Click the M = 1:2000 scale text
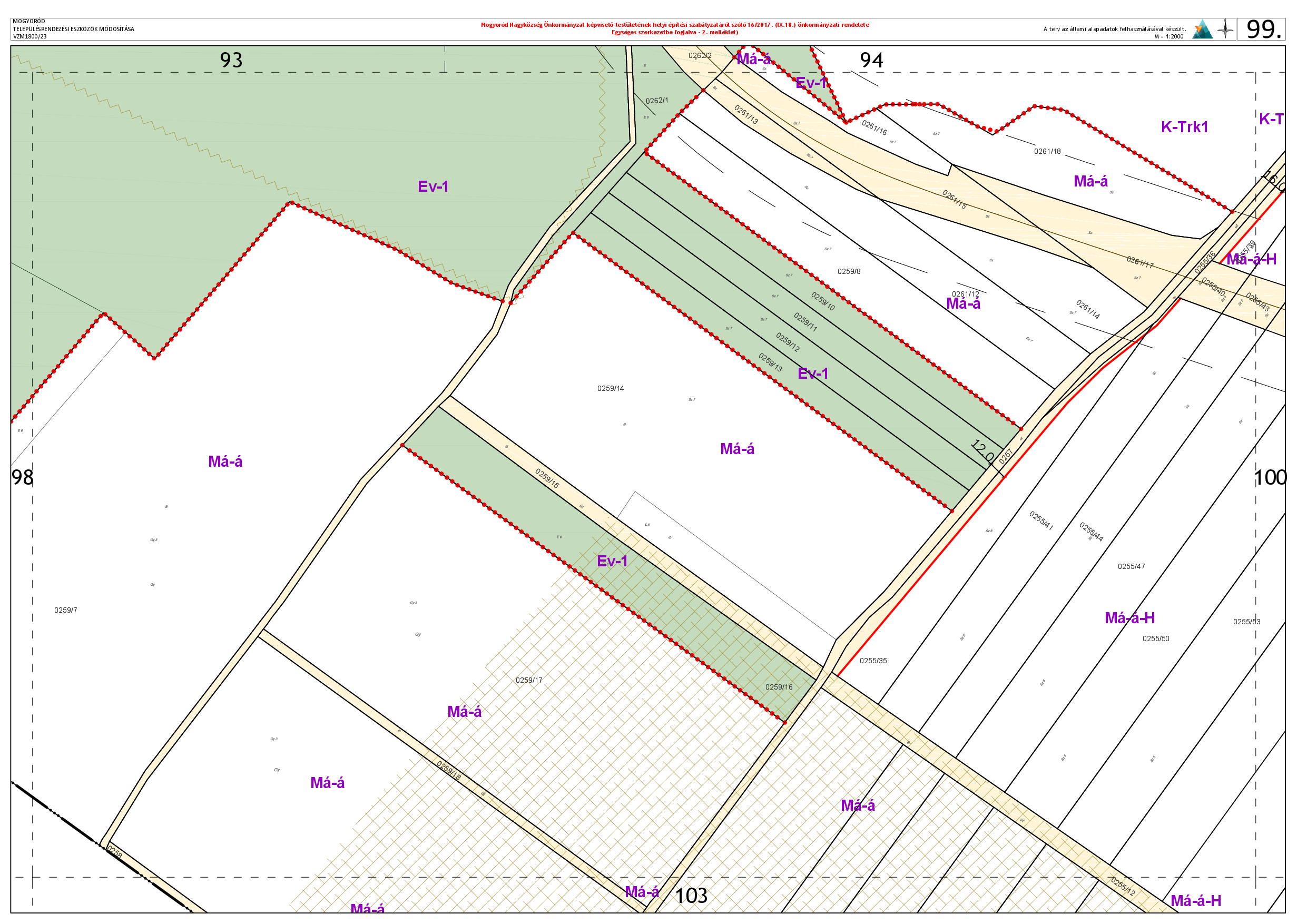This screenshot has width=1307, height=924. point(1168,36)
